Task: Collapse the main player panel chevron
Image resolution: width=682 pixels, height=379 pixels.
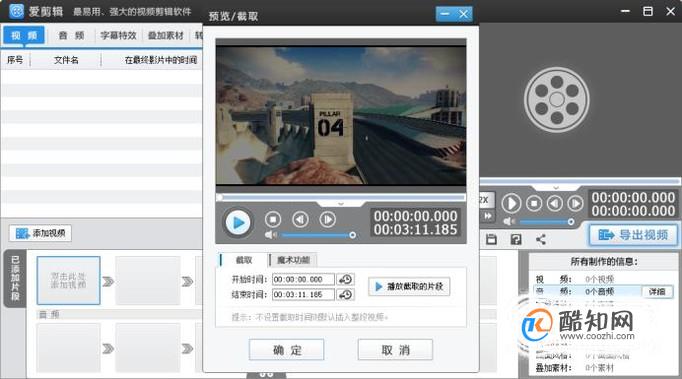Action: pyautogui.click(x=556, y=188)
